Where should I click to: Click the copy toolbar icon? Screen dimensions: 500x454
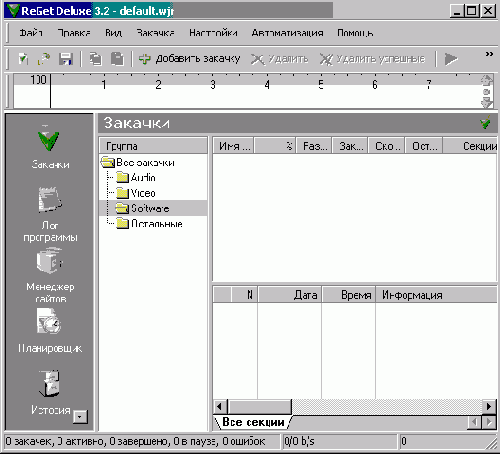coord(96,59)
